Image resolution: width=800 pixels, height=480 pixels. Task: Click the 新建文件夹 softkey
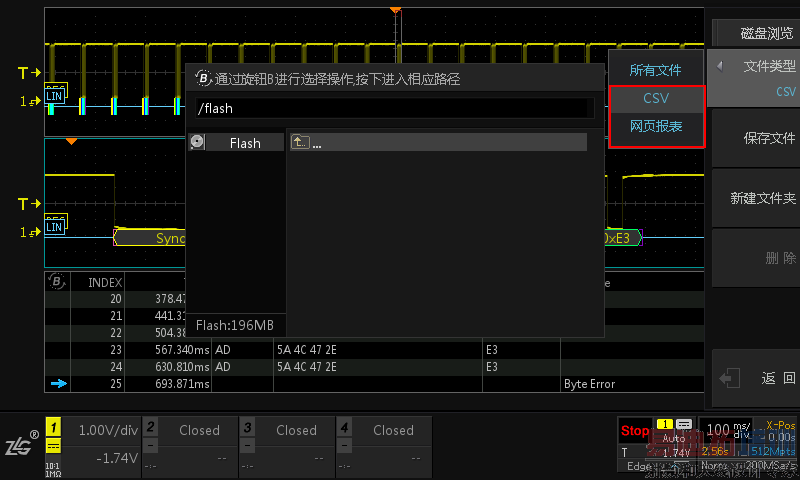point(756,198)
